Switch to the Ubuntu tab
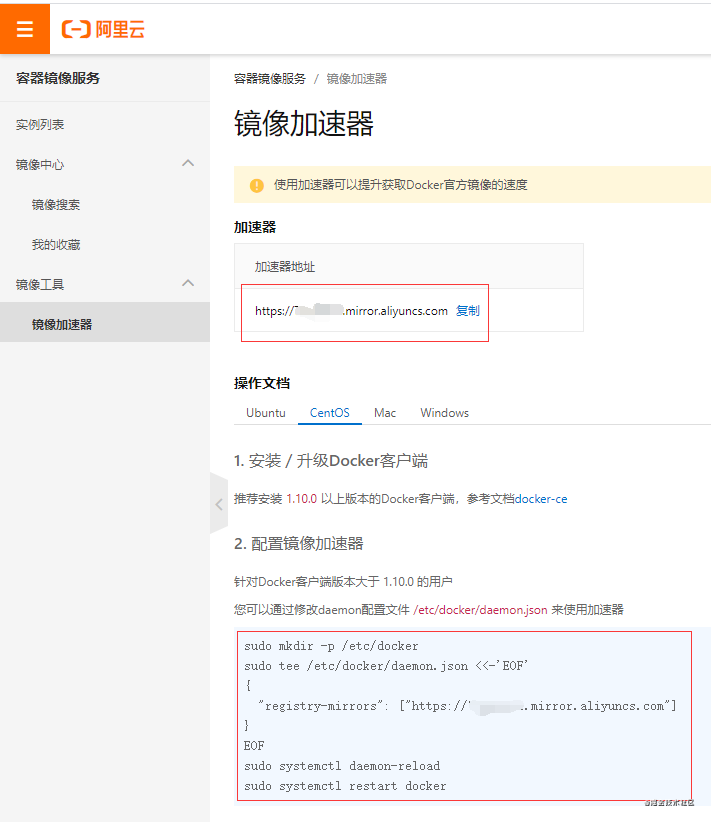Viewport: 711px width, 822px height. click(x=266, y=413)
